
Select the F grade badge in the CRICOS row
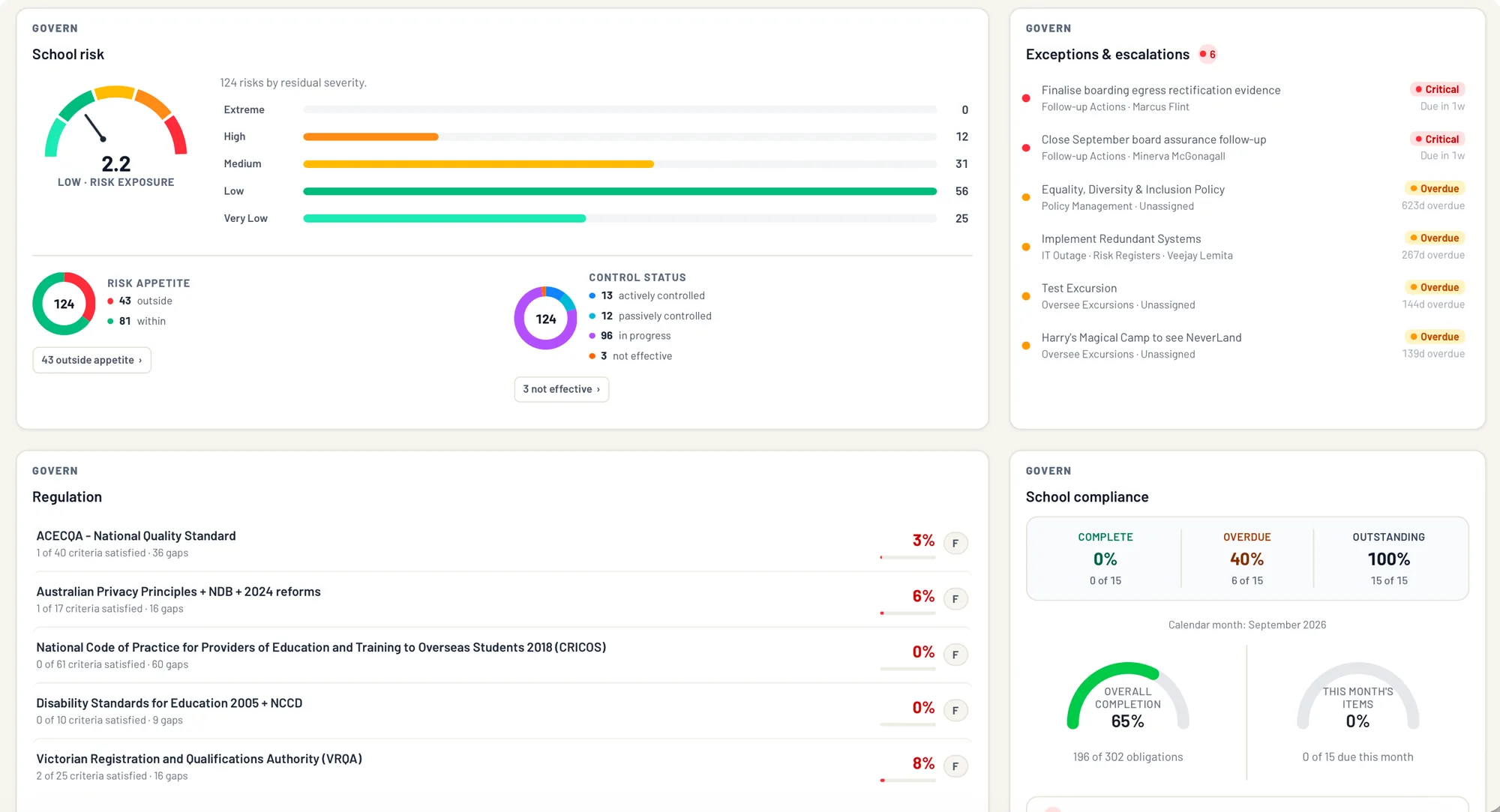[x=955, y=655]
